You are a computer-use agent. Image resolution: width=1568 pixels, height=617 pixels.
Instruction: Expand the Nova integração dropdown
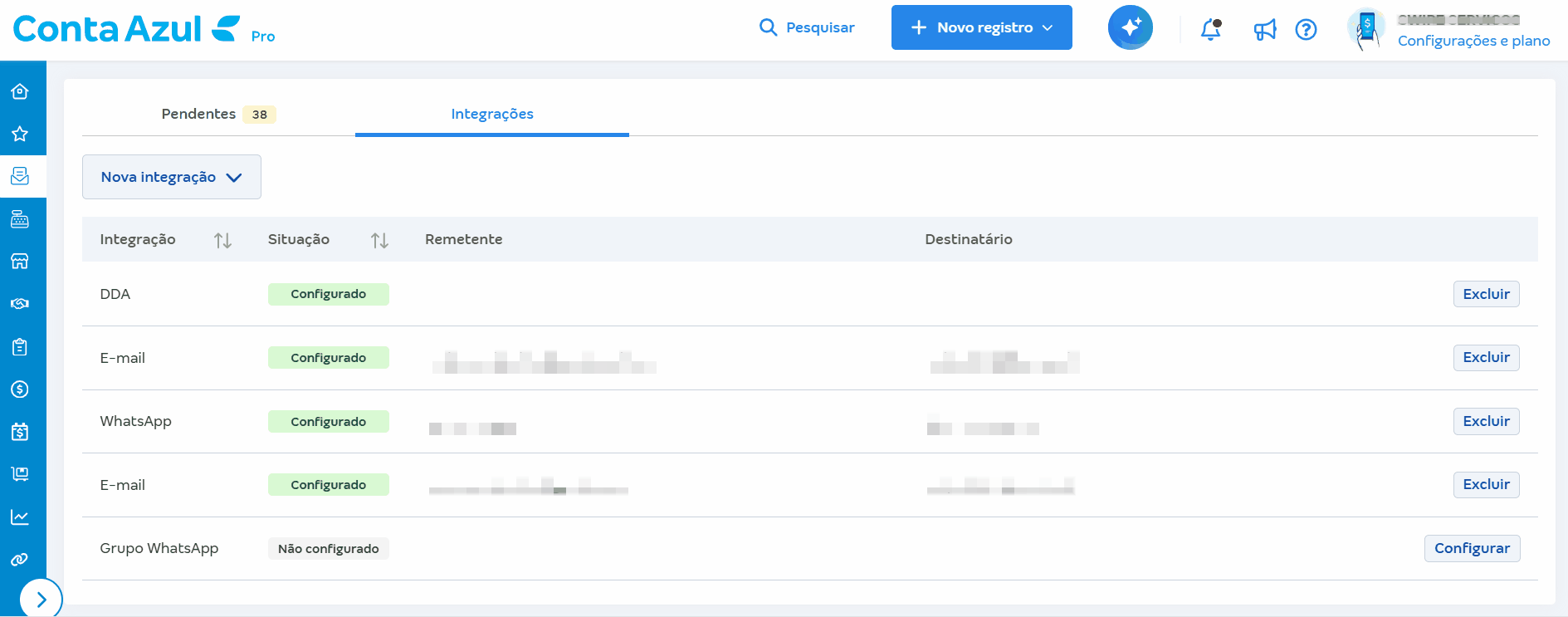click(x=172, y=177)
